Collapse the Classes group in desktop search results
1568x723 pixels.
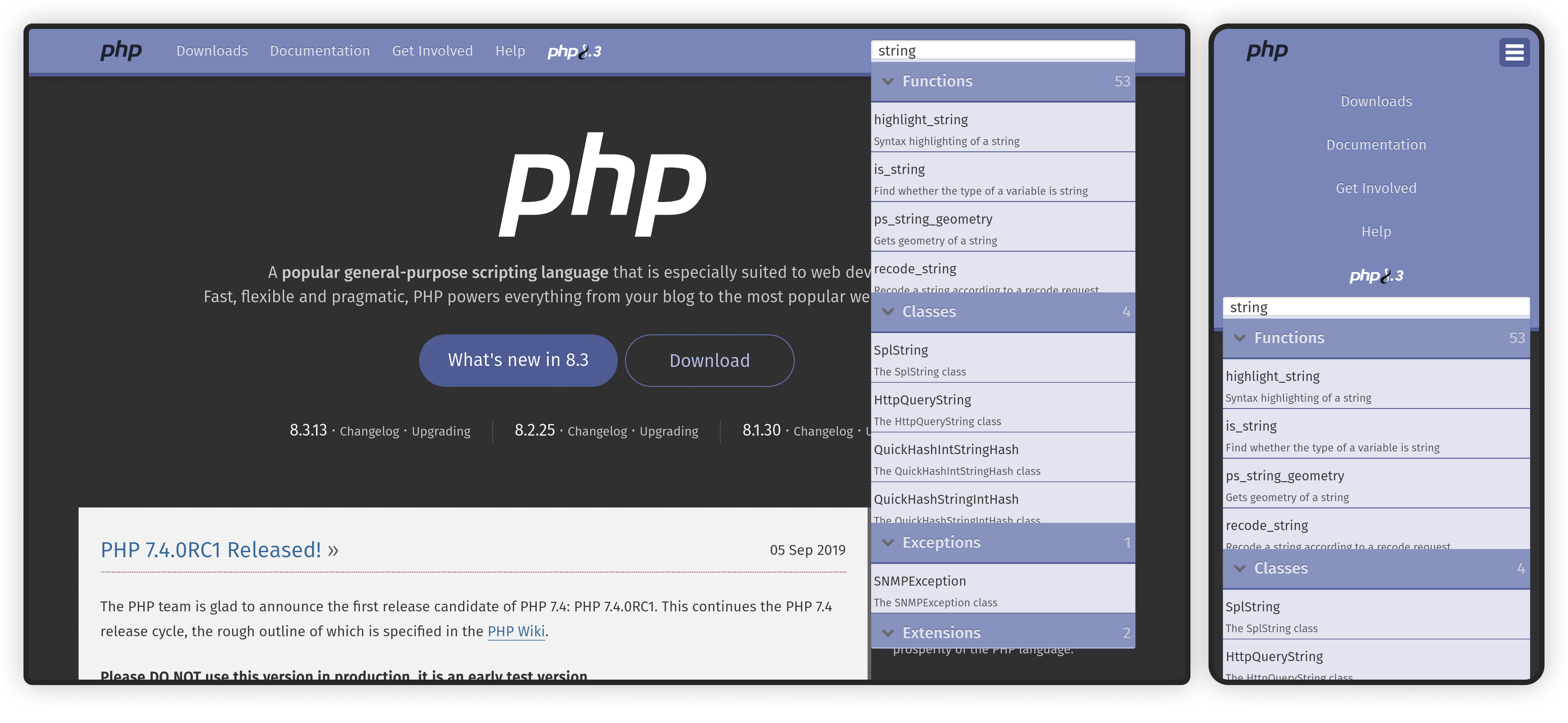tap(1003, 312)
